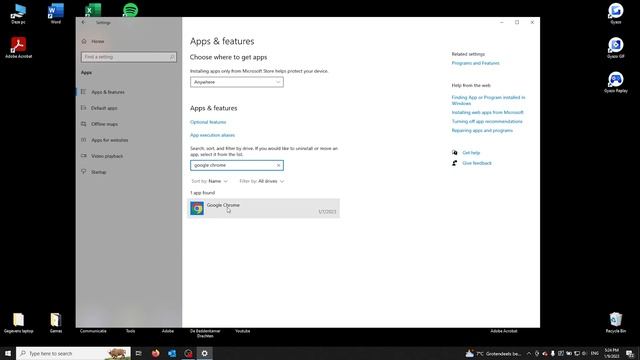Expand the Anywhere app source dropdown
Viewport: 640px width, 360px height.
[237, 82]
